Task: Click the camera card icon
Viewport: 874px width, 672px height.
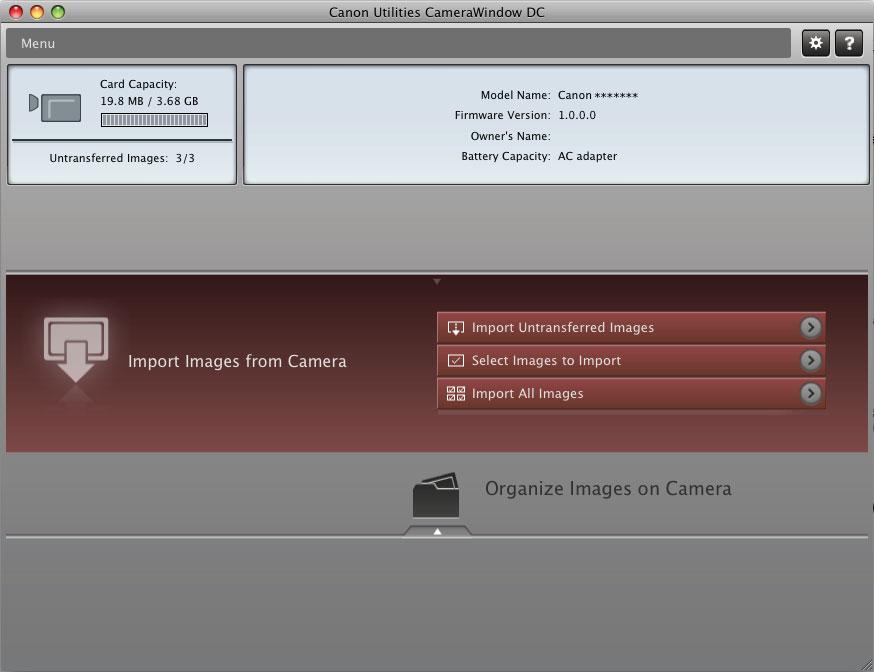Action: [x=55, y=107]
